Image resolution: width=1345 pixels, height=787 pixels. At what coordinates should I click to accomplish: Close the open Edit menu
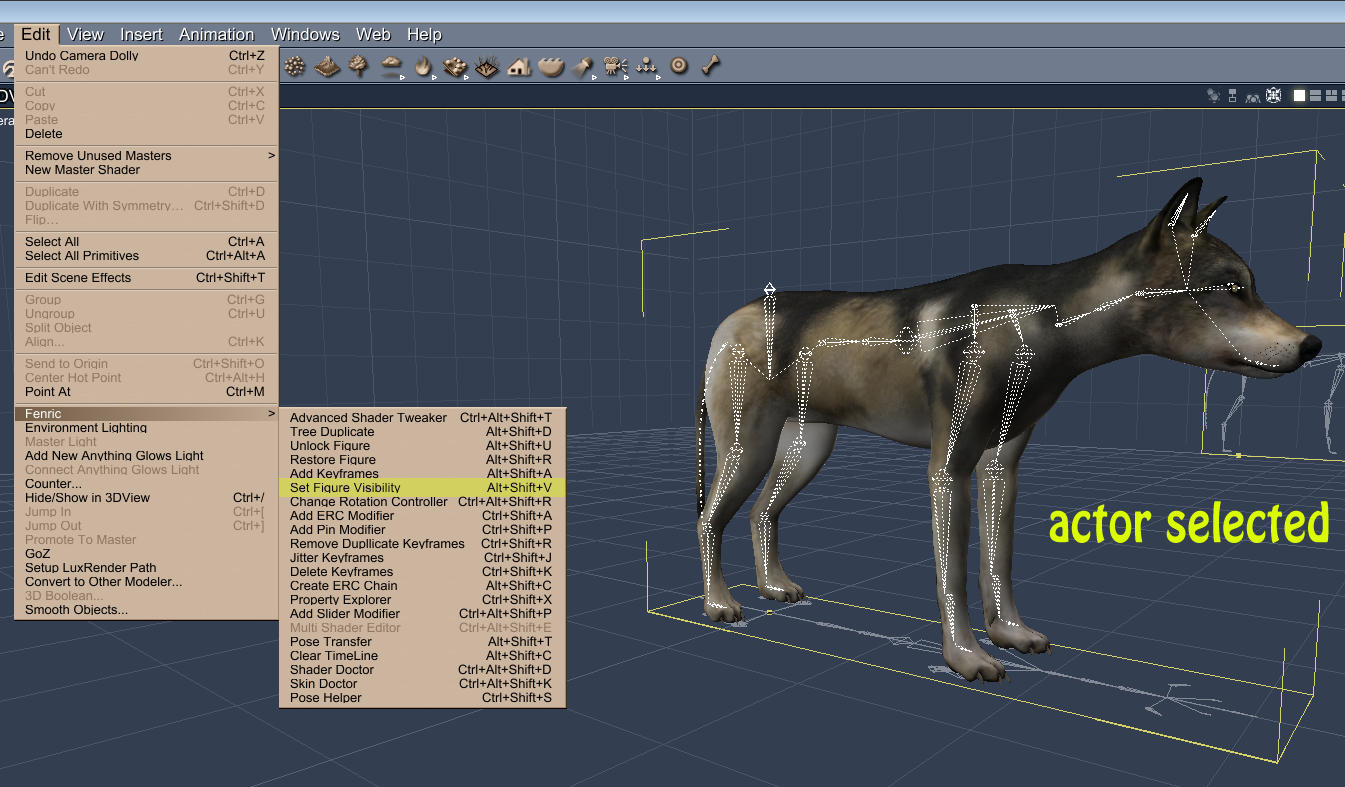[x=36, y=34]
